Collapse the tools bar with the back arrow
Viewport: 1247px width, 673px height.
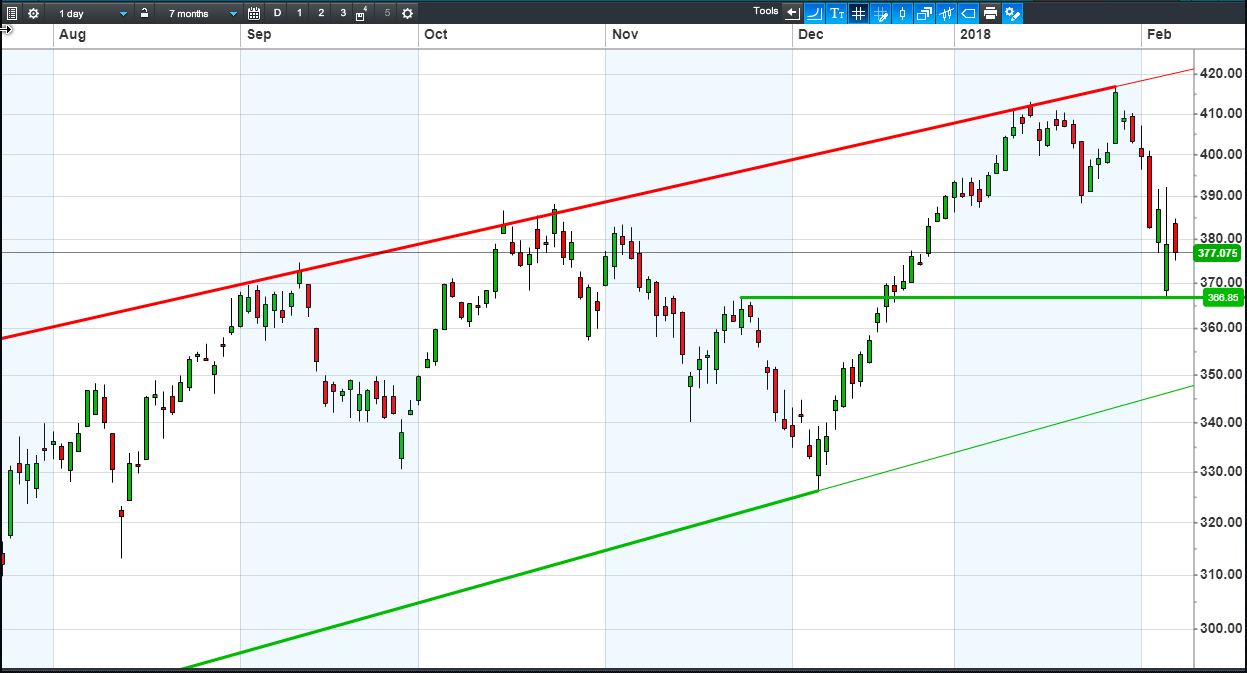pos(793,13)
